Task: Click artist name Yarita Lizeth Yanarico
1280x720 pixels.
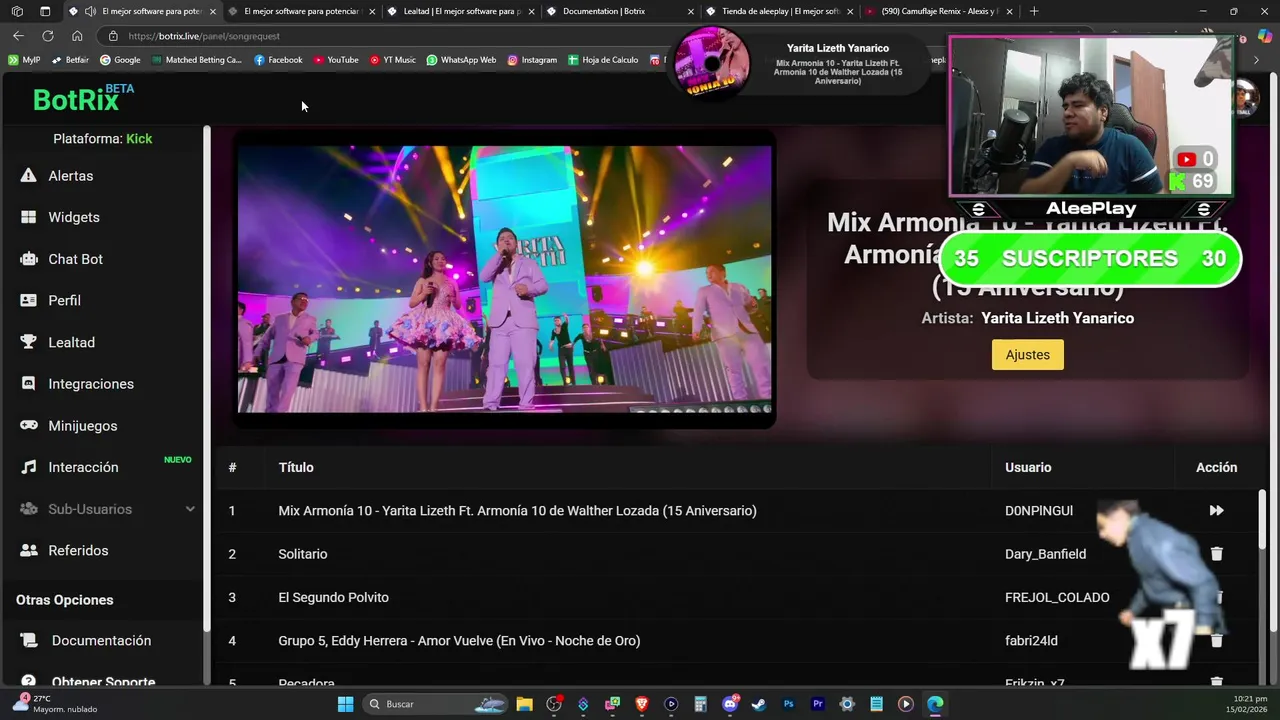Action: pyautogui.click(x=1057, y=318)
